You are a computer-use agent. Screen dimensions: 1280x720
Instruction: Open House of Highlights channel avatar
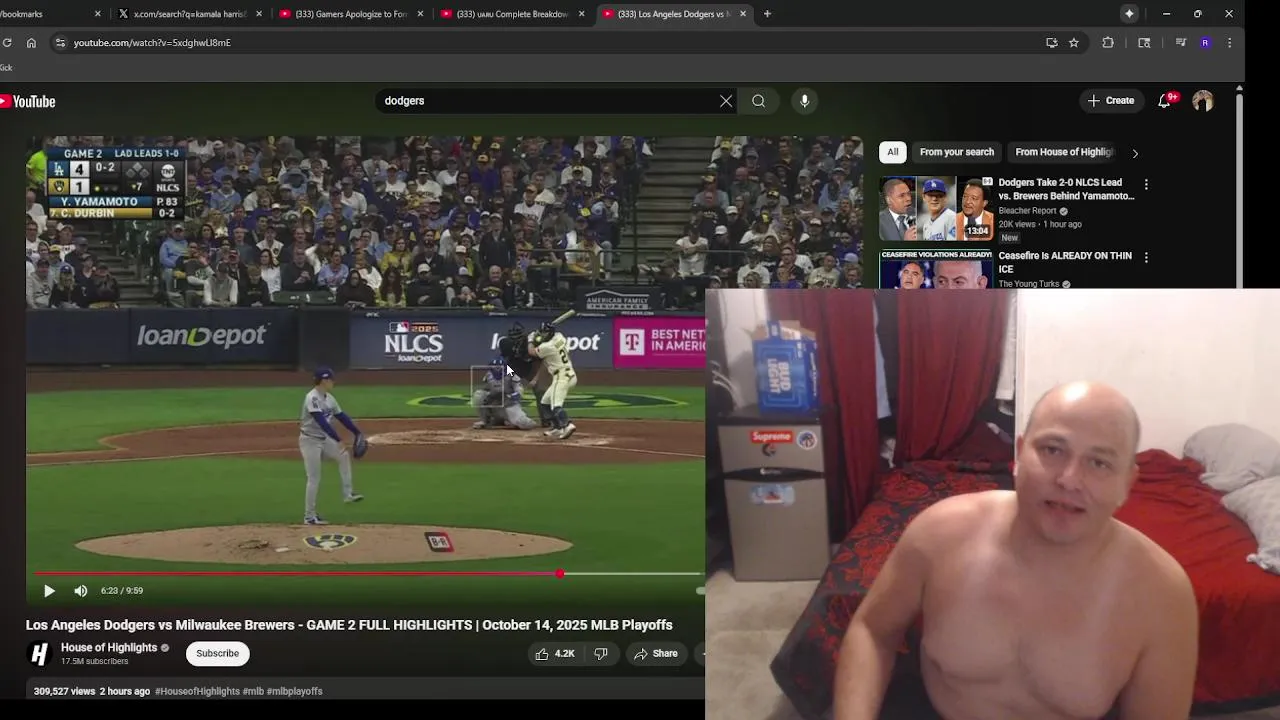(39, 654)
